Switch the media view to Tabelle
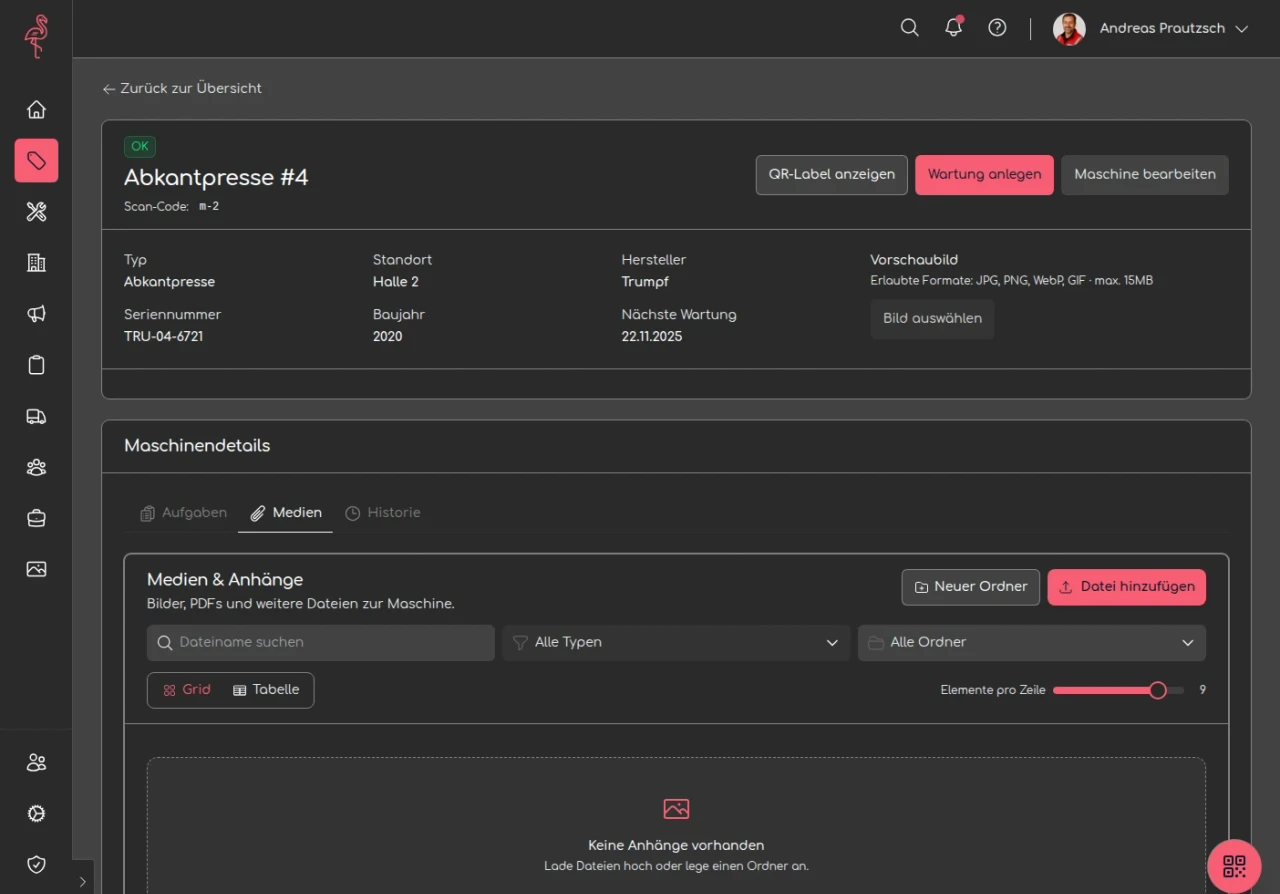1280x894 pixels. pos(266,690)
